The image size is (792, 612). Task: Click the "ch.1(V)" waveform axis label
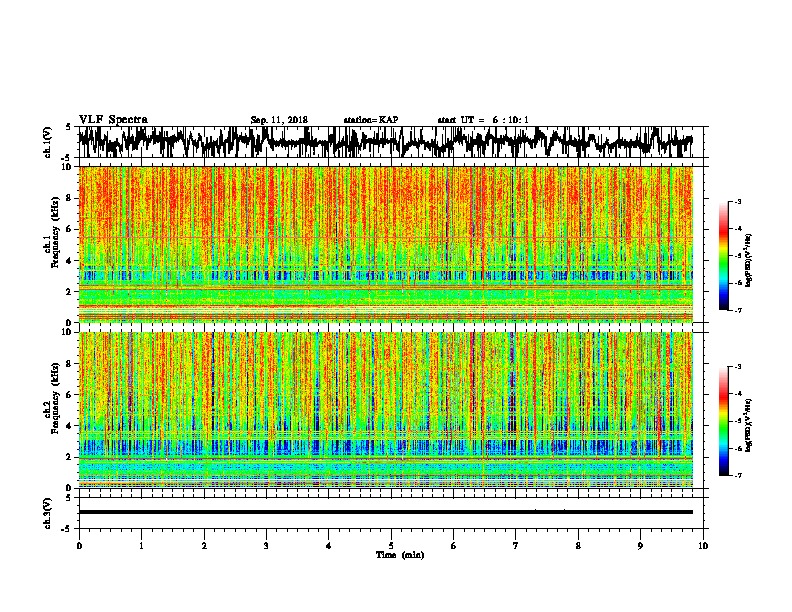[48, 142]
